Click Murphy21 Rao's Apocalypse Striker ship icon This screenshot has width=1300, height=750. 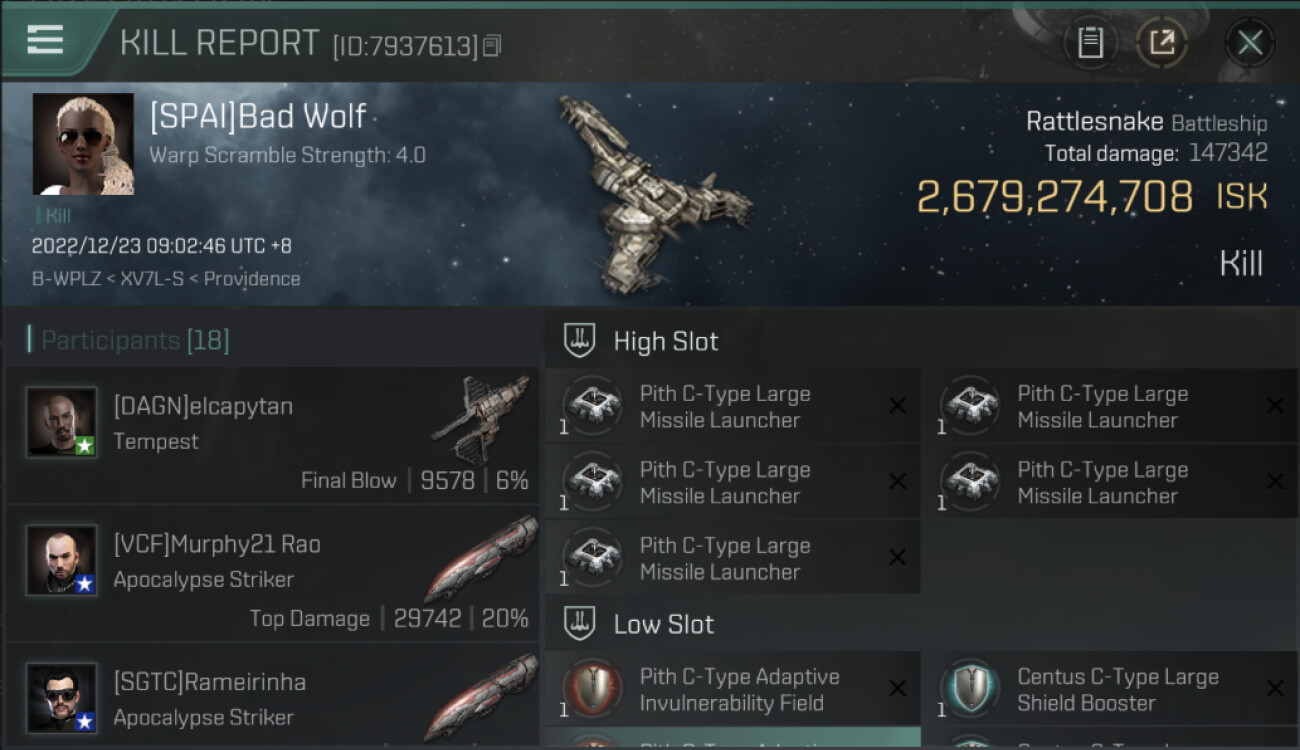pyautogui.click(x=481, y=558)
